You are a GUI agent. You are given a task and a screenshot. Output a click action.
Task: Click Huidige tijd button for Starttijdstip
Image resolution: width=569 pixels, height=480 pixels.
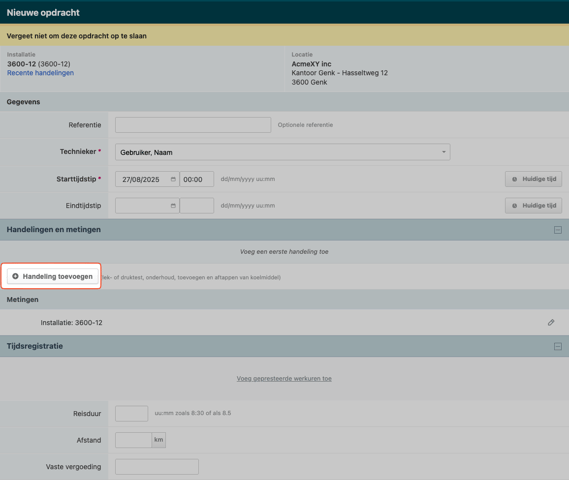pyautogui.click(x=533, y=179)
